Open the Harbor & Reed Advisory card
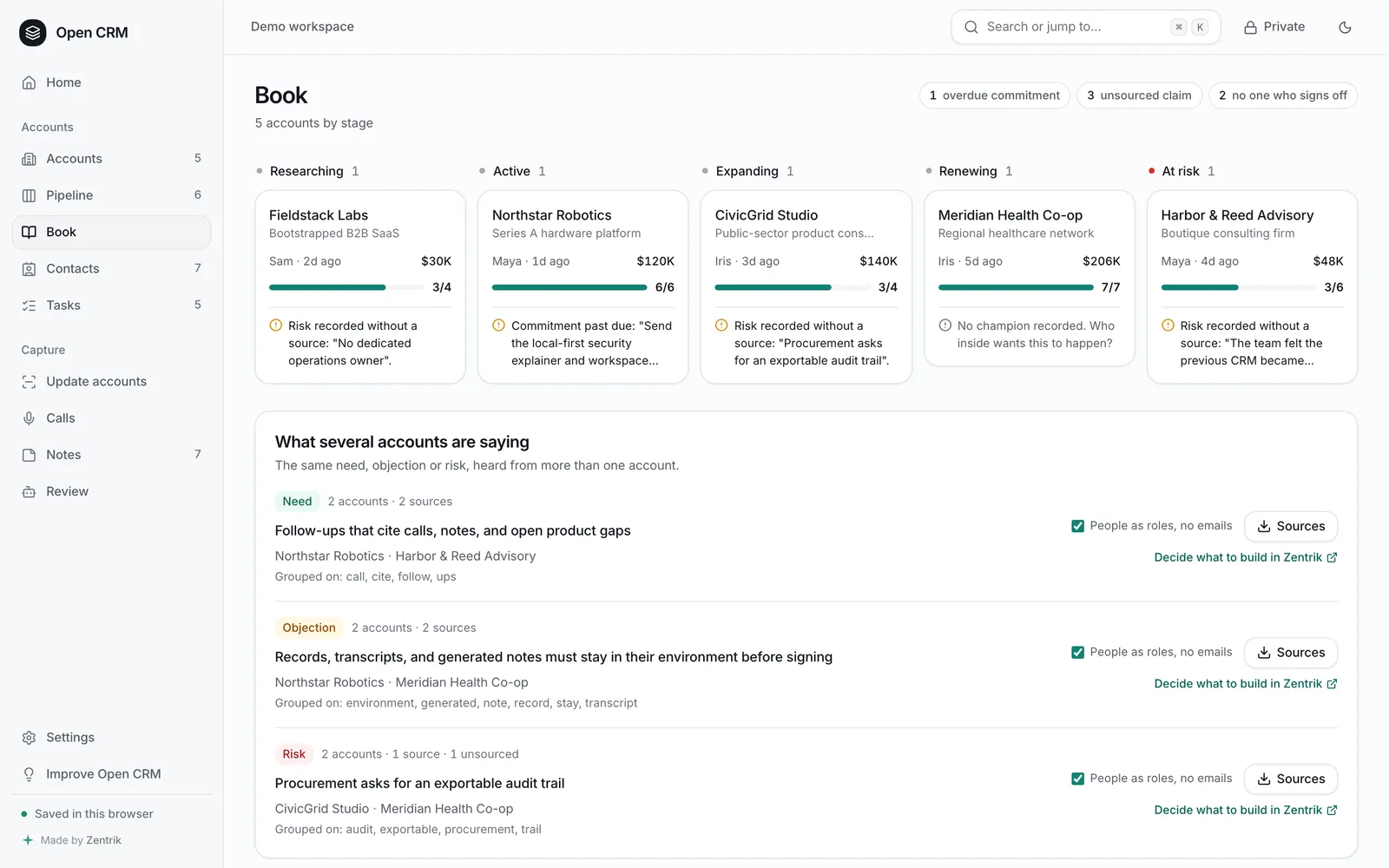The image size is (1389, 868). [x=1252, y=287]
